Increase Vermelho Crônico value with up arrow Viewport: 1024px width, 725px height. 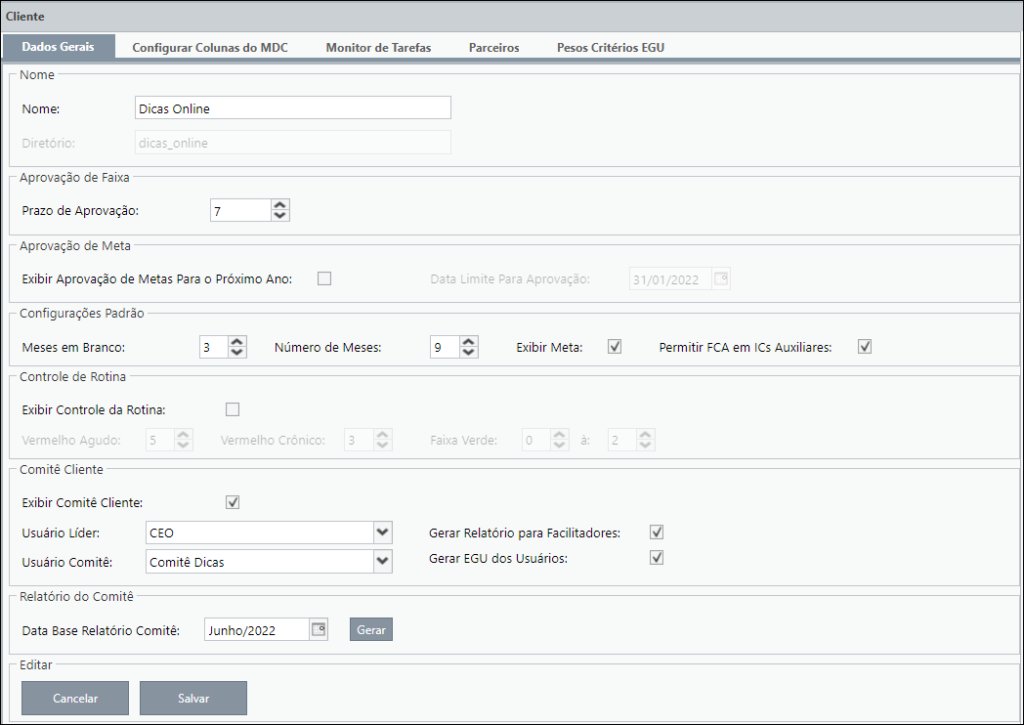click(x=383, y=434)
